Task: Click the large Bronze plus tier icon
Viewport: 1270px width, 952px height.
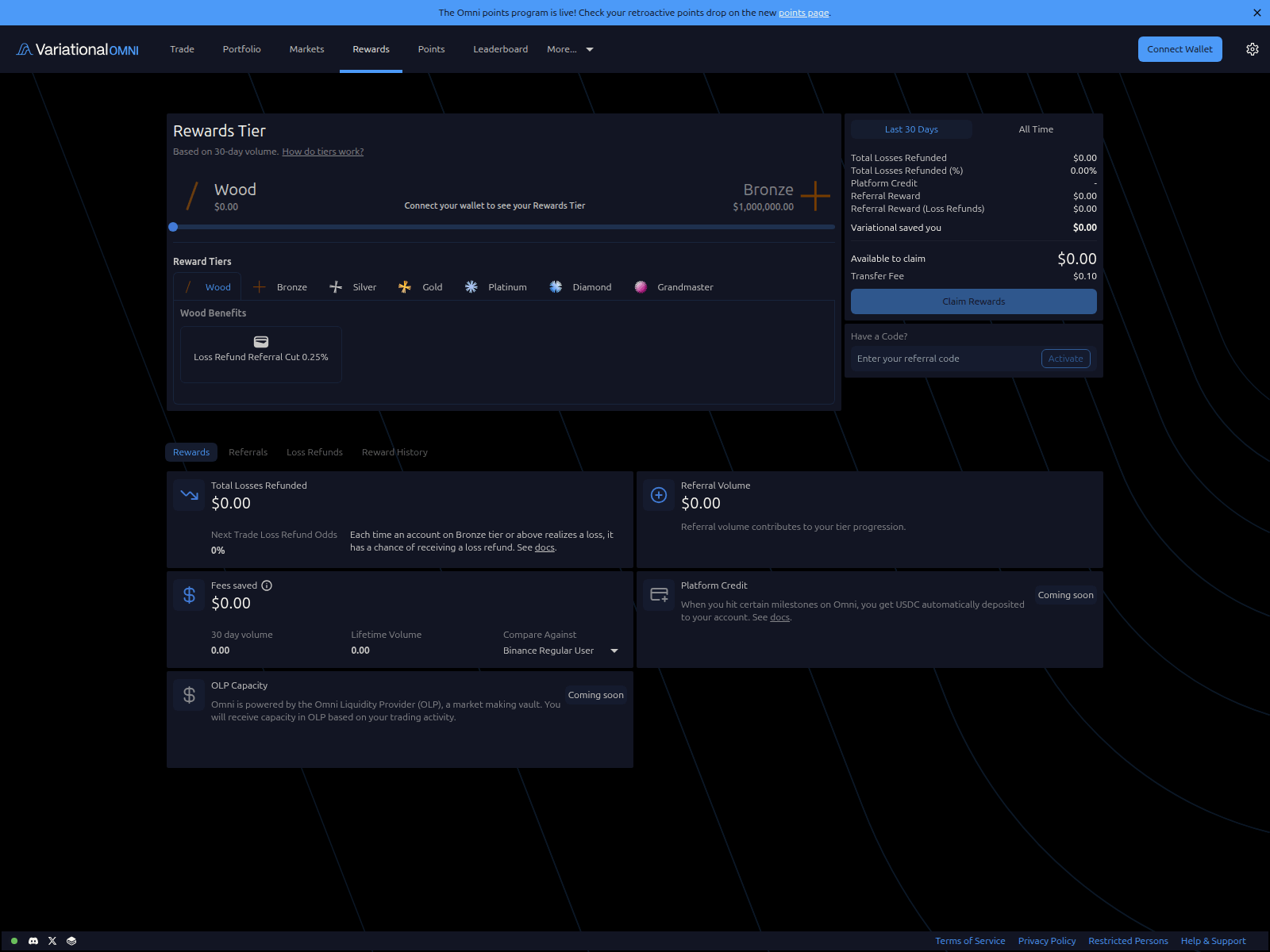Action: tap(815, 196)
